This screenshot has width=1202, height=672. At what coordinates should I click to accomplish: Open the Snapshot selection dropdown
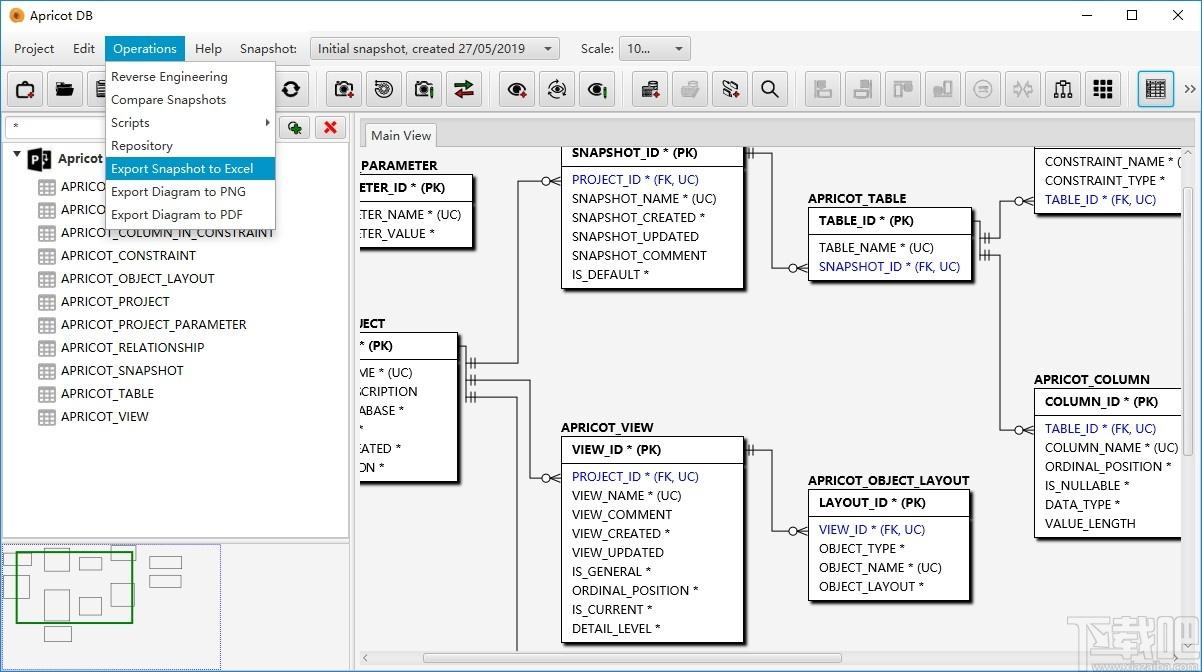435,48
